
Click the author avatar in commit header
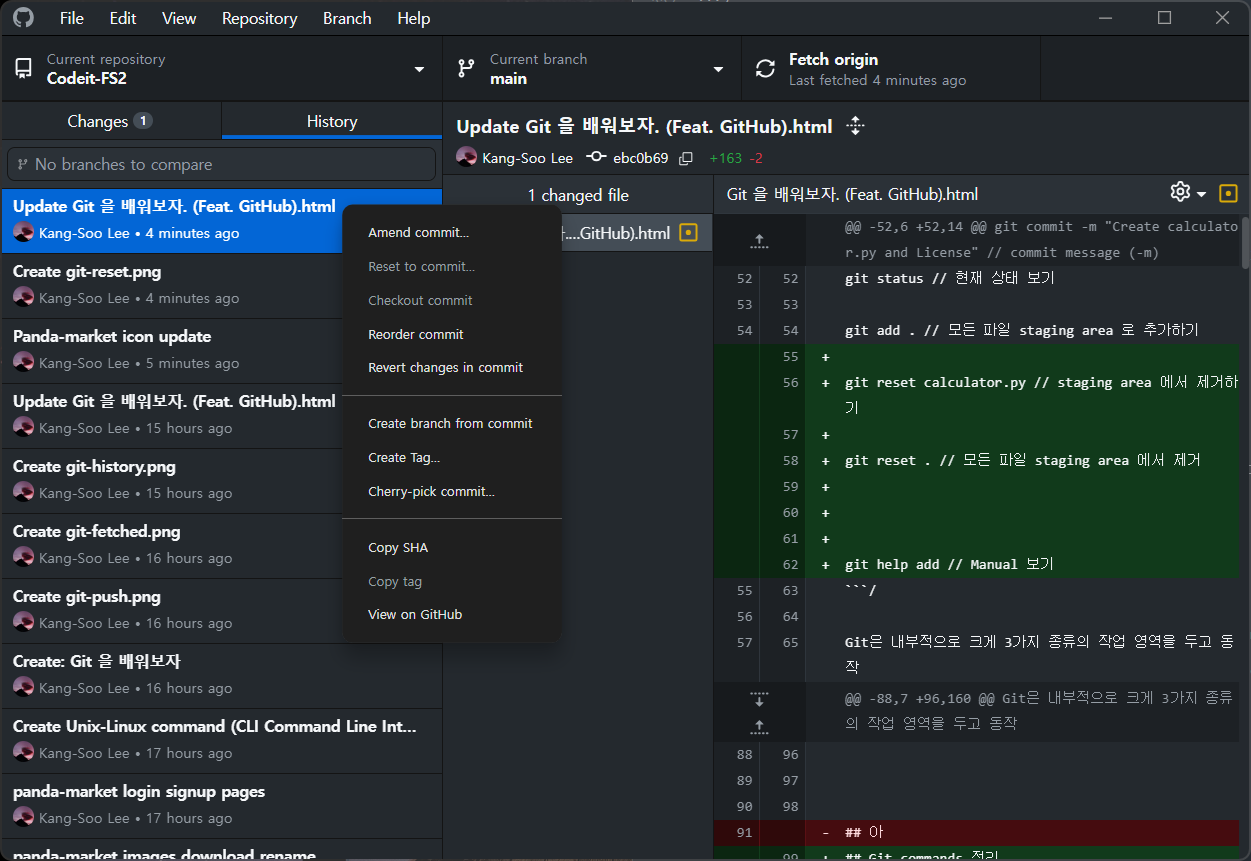(x=467, y=157)
